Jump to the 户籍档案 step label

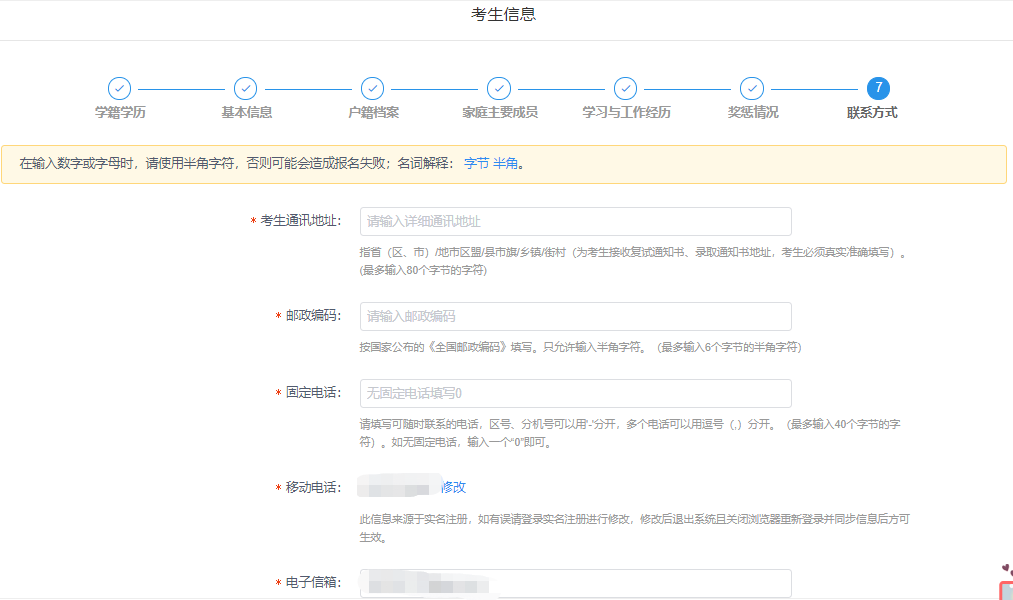tap(373, 112)
